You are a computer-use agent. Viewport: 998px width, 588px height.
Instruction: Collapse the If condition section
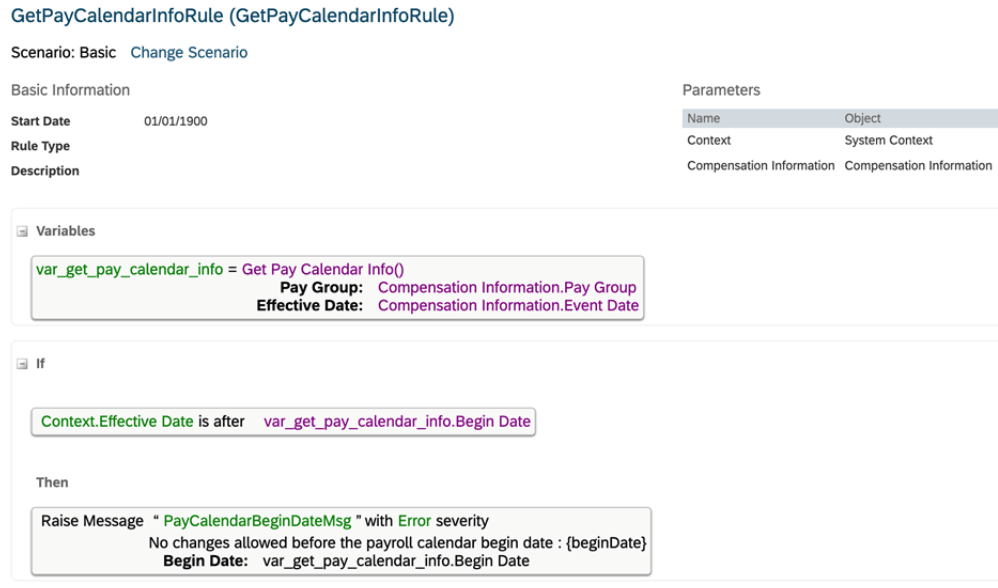click(x=22, y=364)
